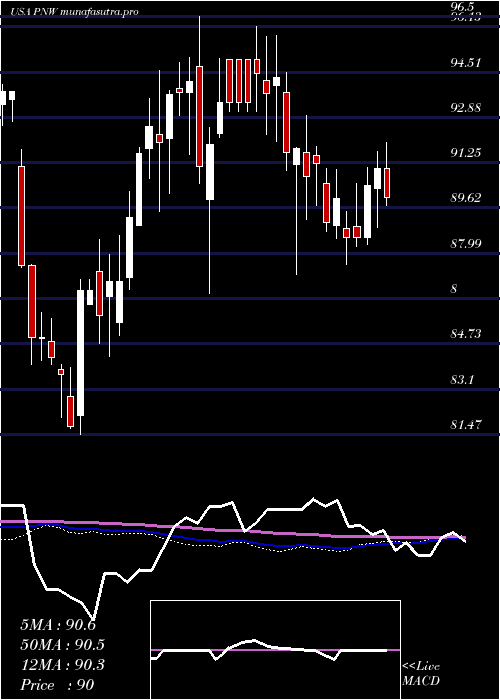Click the 89.62 price axis label
The width and height of the screenshot is (500, 700).
[x=466, y=198]
